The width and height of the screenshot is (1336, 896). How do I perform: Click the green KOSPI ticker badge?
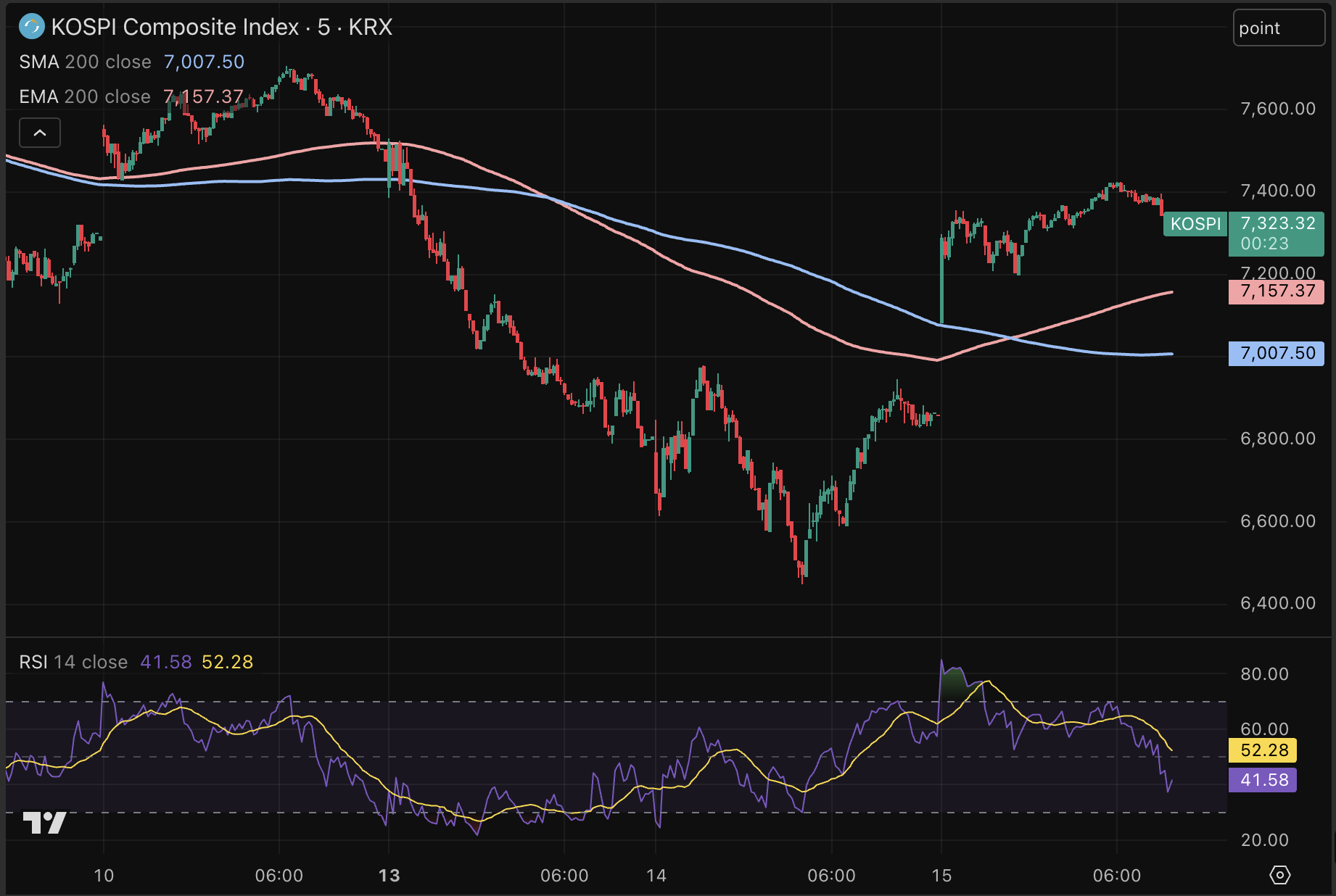[x=1195, y=224]
